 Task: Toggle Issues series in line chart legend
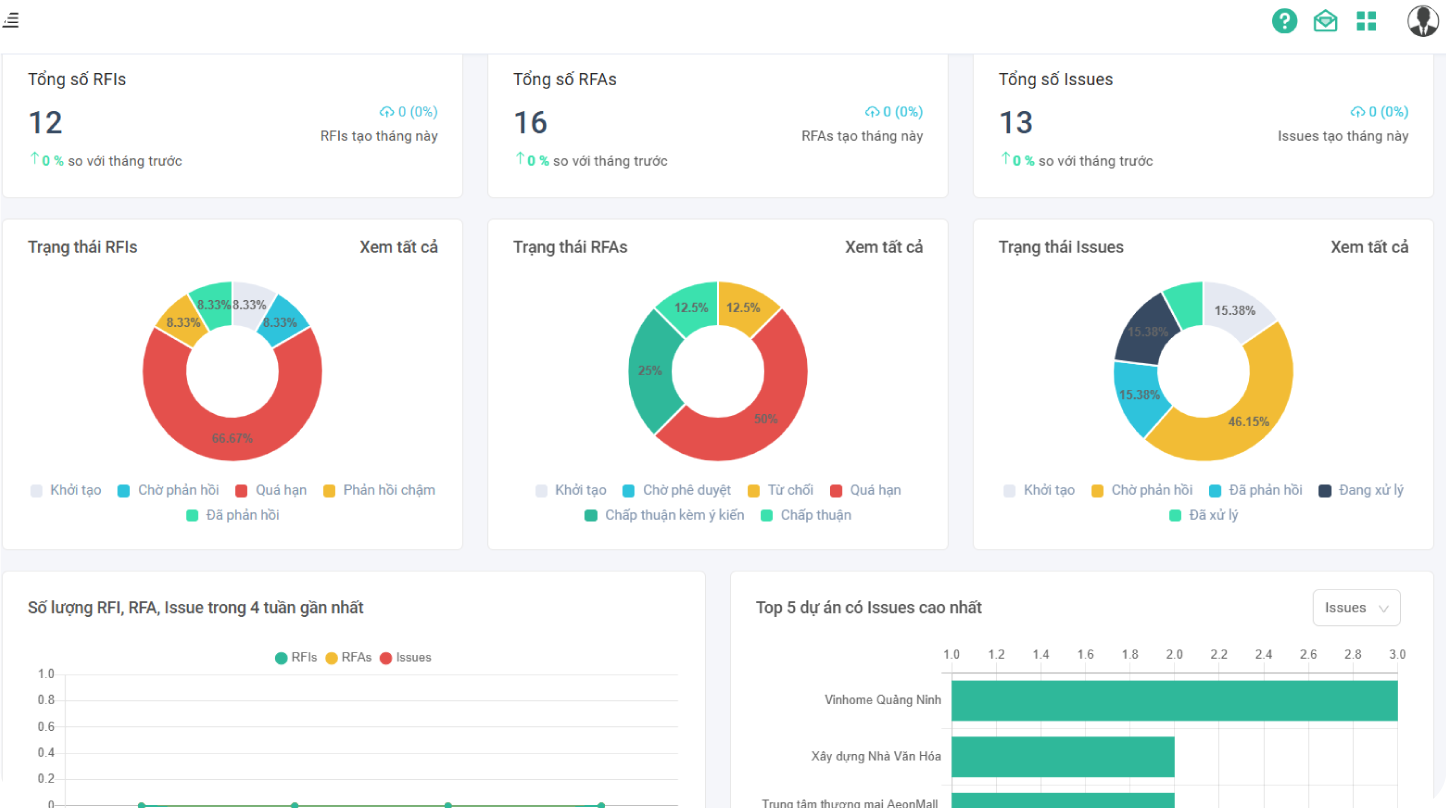click(x=405, y=657)
